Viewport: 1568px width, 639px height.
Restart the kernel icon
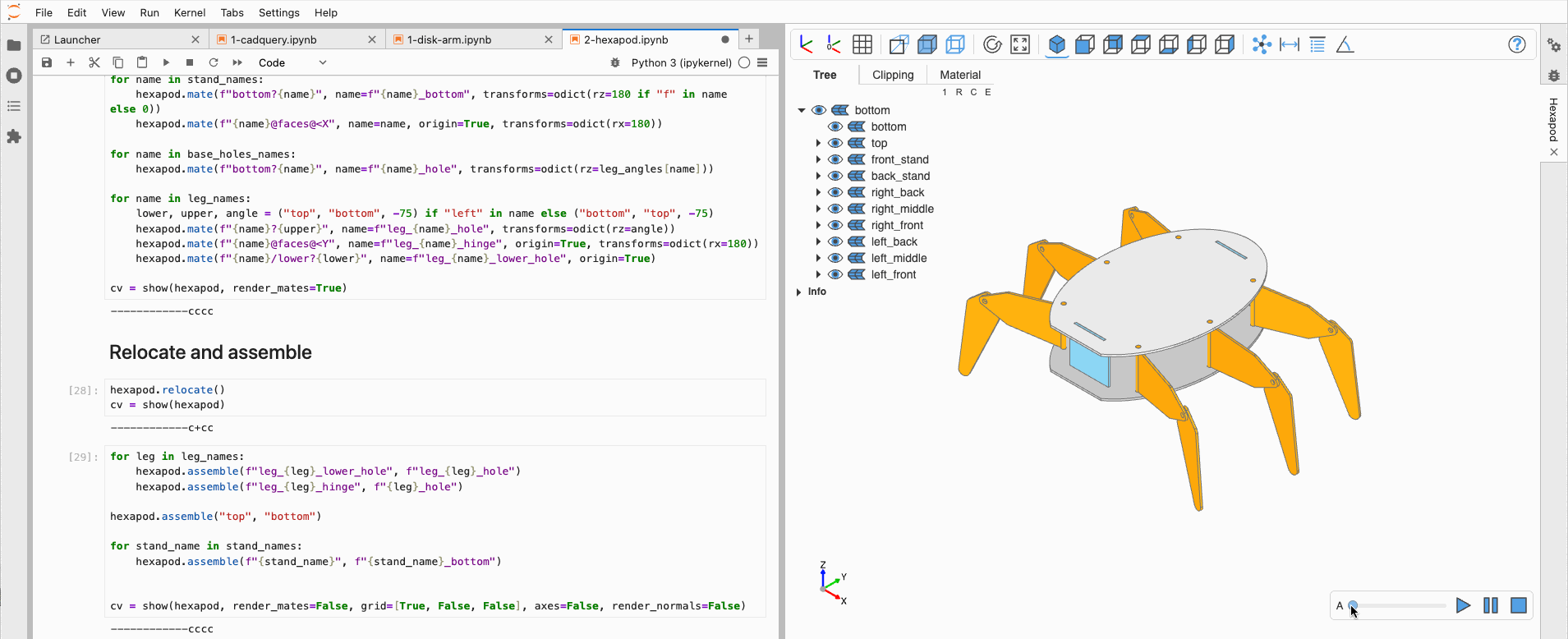click(x=214, y=62)
